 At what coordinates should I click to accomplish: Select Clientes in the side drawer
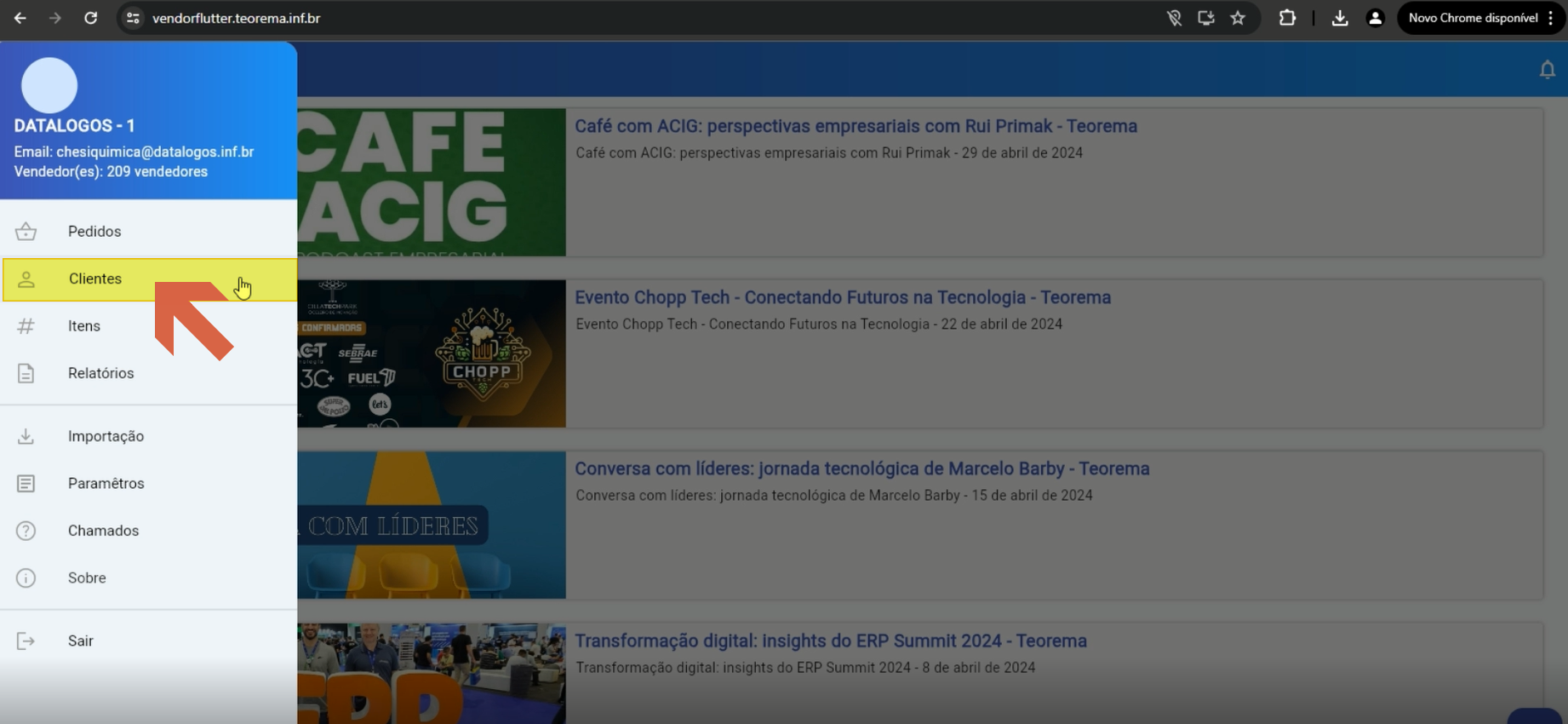click(x=150, y=279)
